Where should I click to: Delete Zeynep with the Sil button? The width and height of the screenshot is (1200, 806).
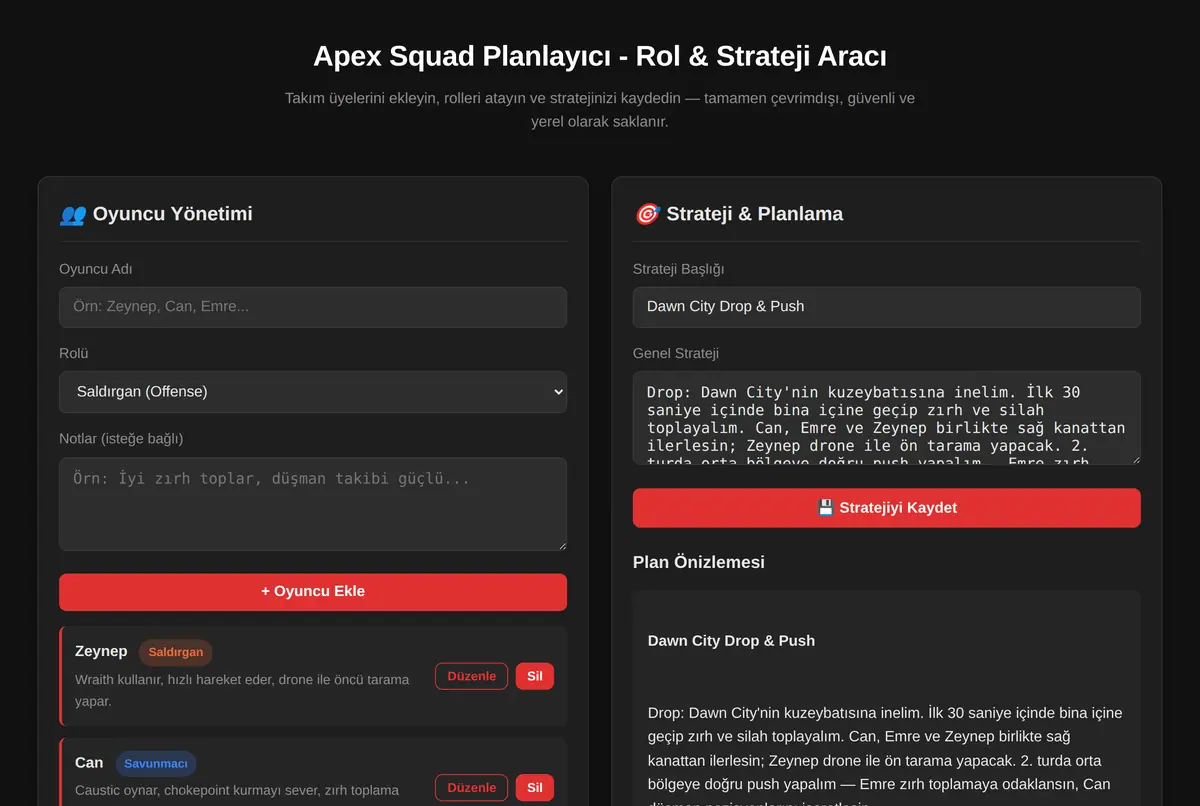click(535, 676)
